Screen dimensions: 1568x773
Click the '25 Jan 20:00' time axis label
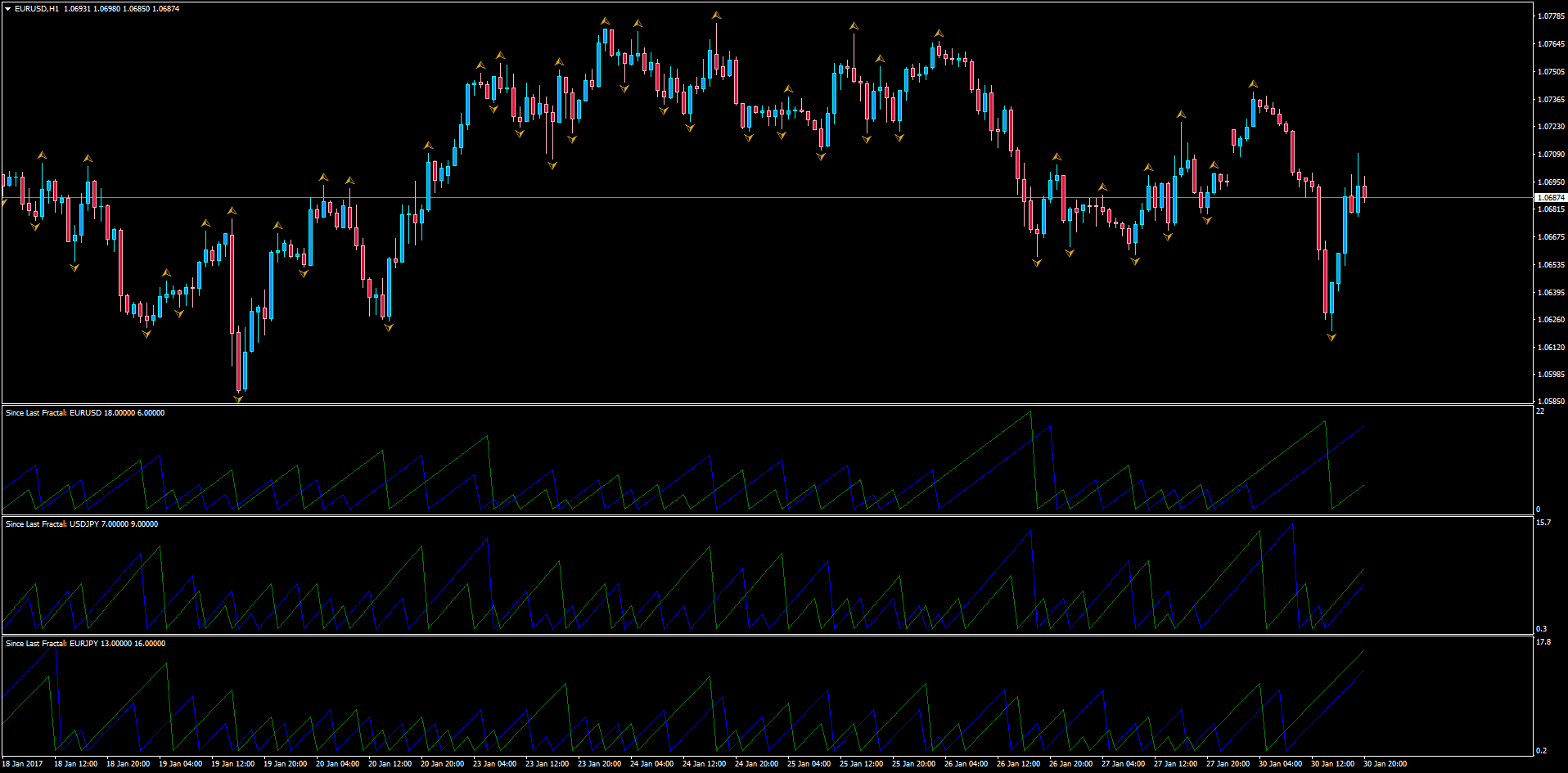[x=914, y=764]
